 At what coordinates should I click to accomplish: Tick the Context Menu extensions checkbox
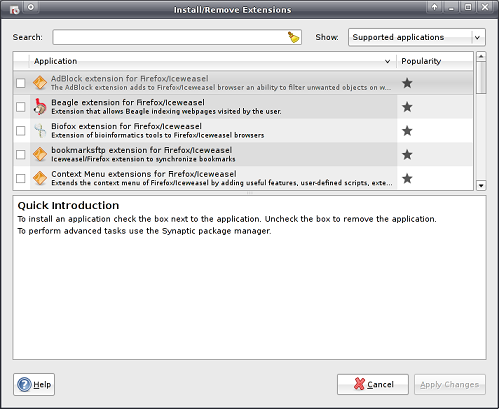click(21, 178)
